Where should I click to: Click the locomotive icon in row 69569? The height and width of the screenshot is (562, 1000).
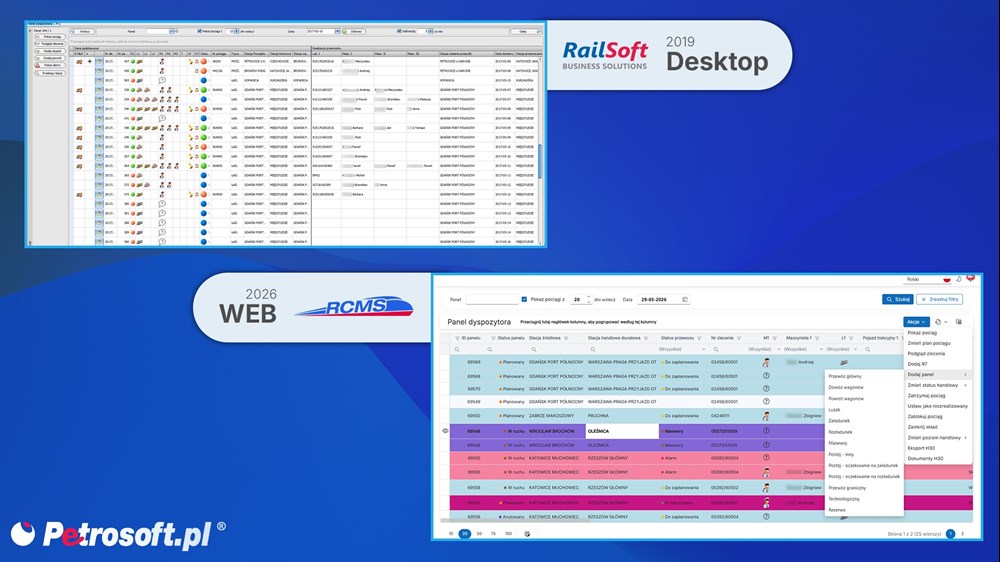(844, 362)
